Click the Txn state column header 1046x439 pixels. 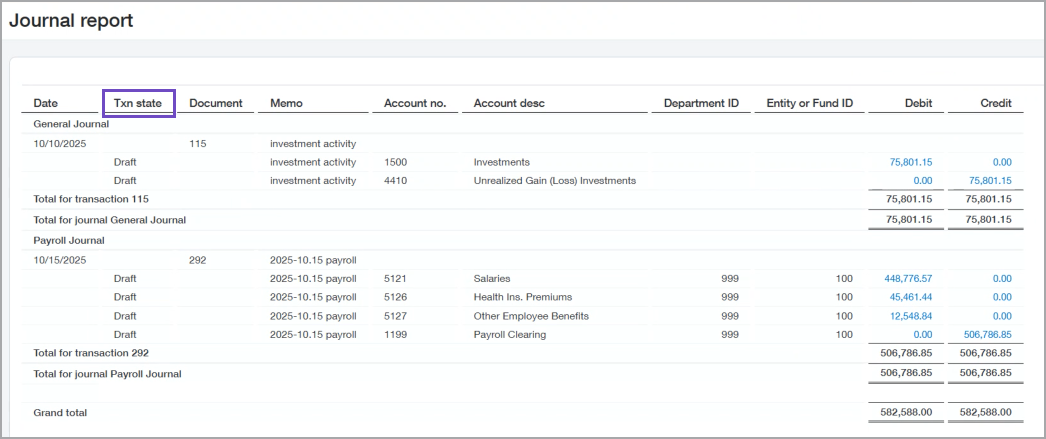click(x=138, y=103)
